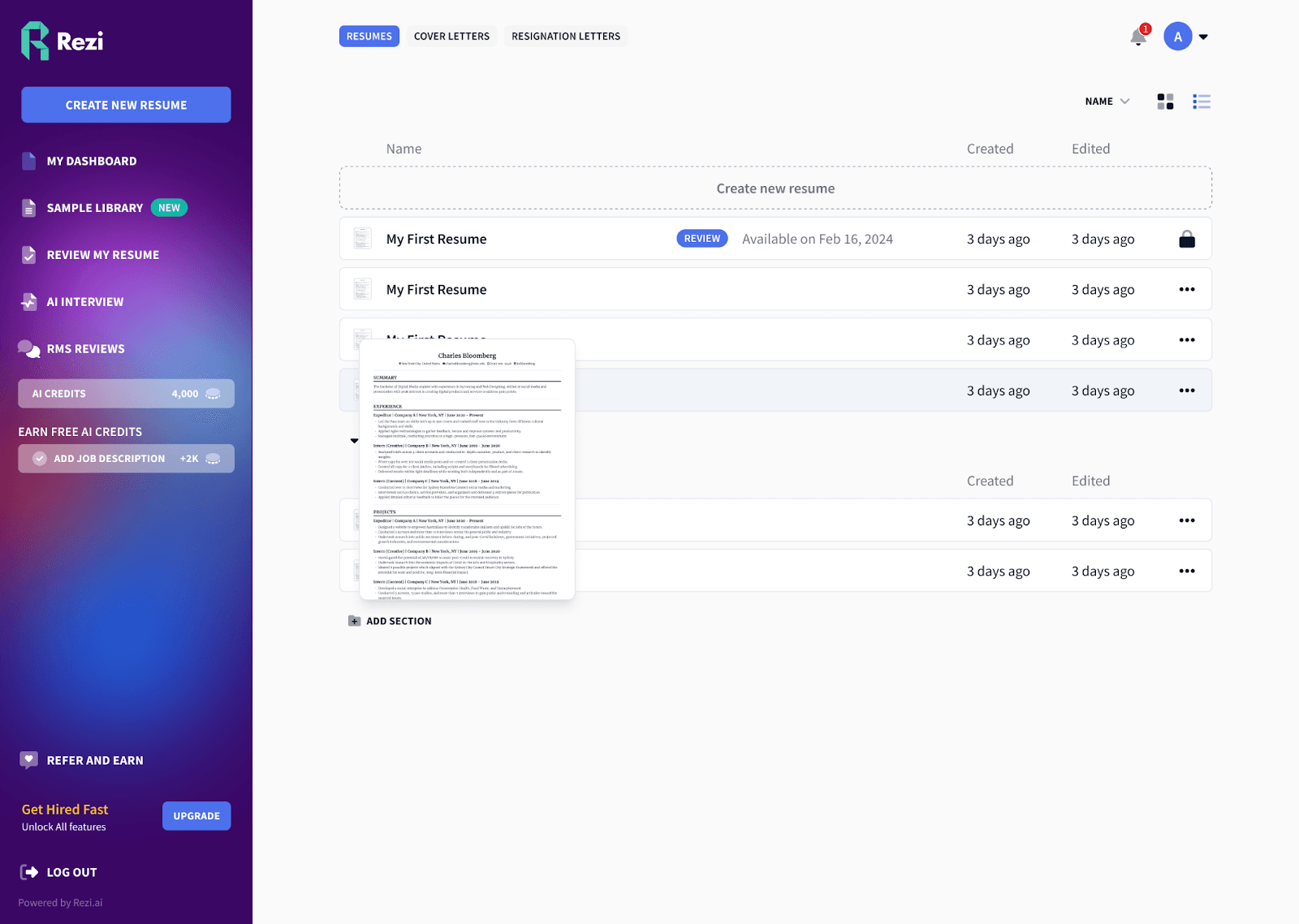Image resolution: width=1299 pixels, height=924 pixels.
Task: Click the Rezi logo
Action: coord(62,41)
